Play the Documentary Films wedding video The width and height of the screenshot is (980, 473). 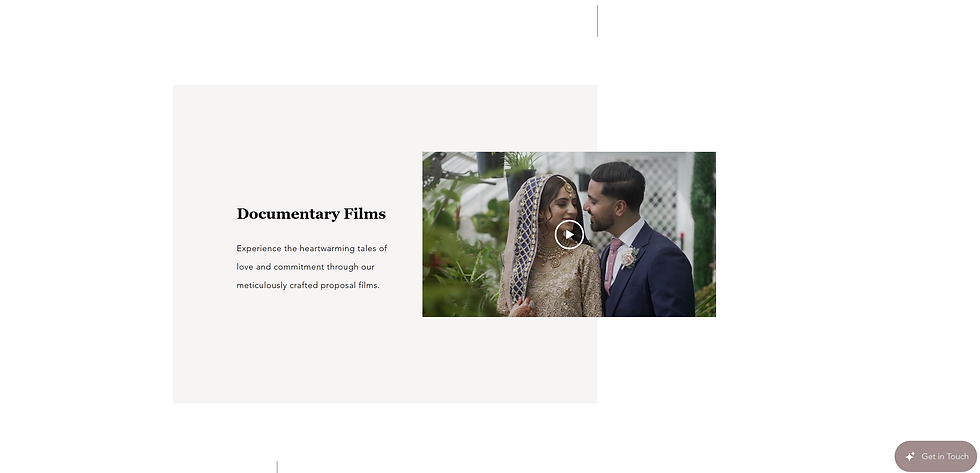click(569, 234)
